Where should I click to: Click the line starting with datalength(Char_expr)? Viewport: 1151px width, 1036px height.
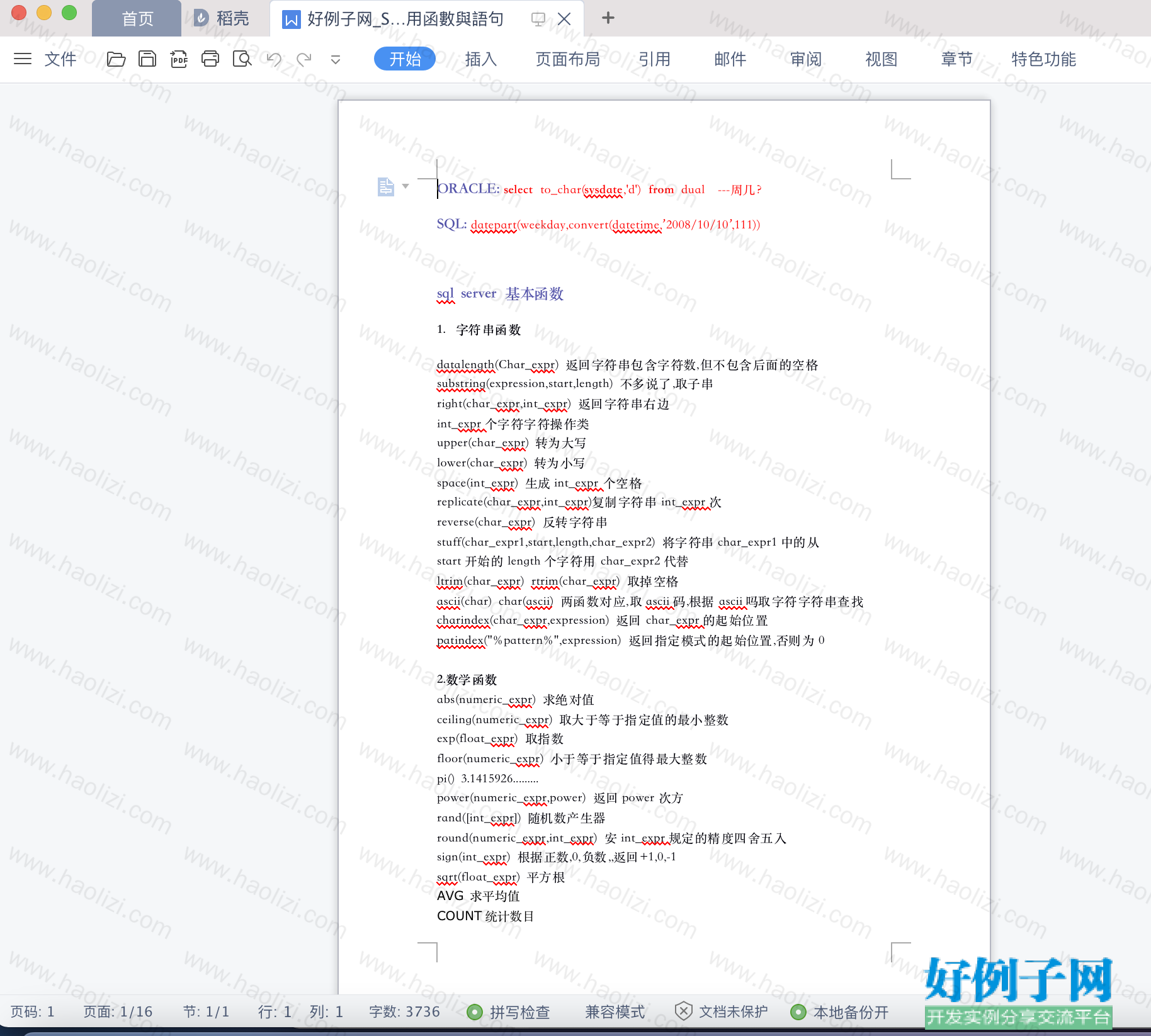coord(627,364)
